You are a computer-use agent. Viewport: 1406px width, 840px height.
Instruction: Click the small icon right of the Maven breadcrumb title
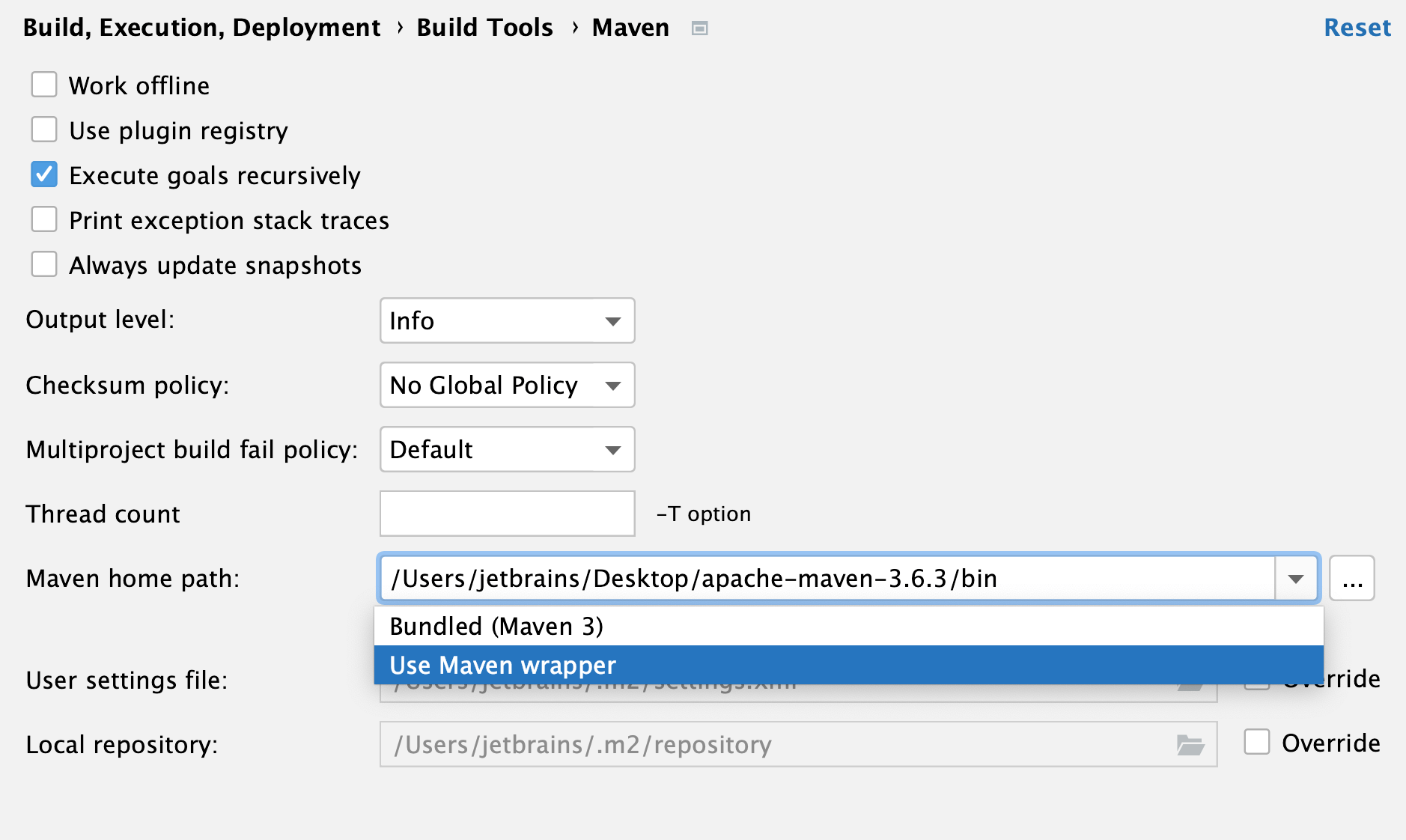(699, 28)
